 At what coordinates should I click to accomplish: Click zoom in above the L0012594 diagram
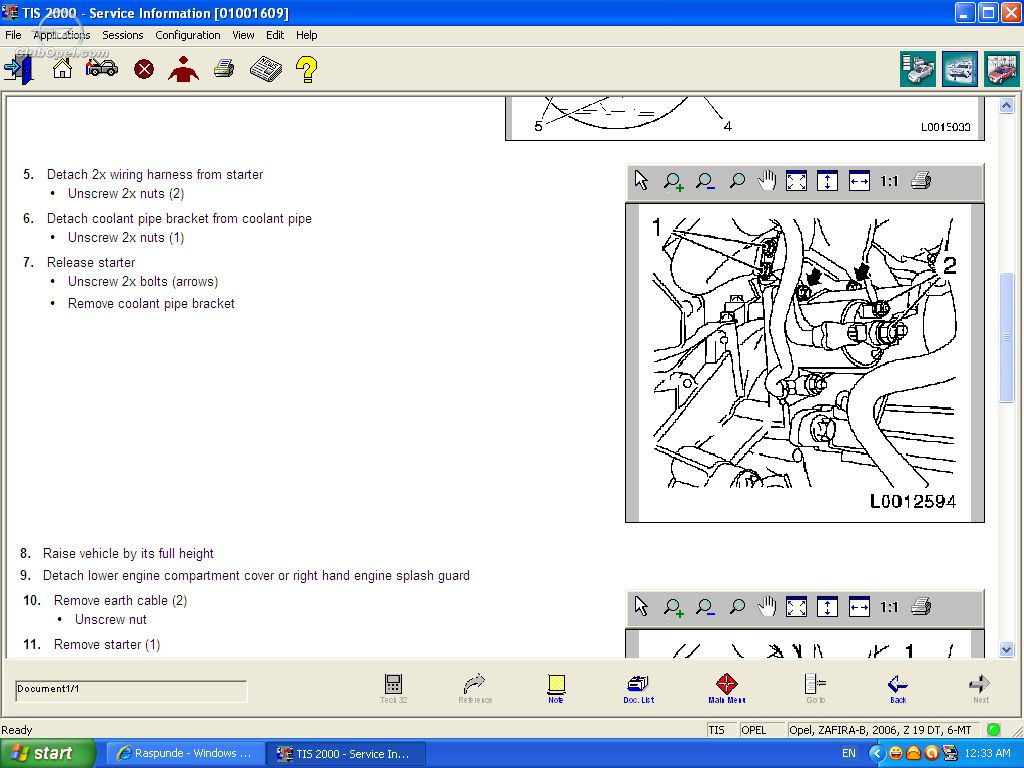click(673, 181)
